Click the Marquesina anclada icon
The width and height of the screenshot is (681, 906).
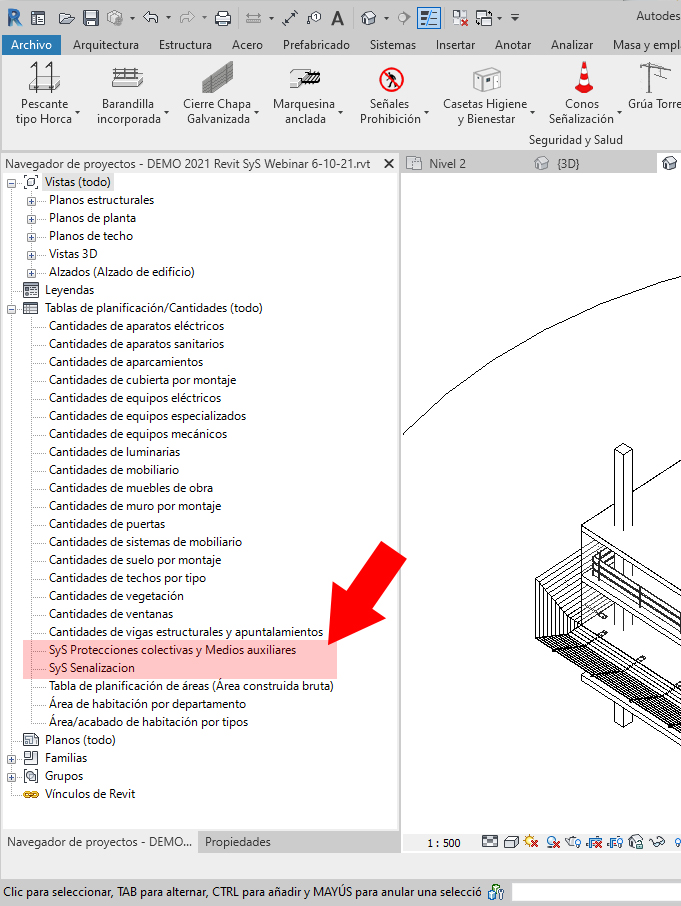point(304,80)
